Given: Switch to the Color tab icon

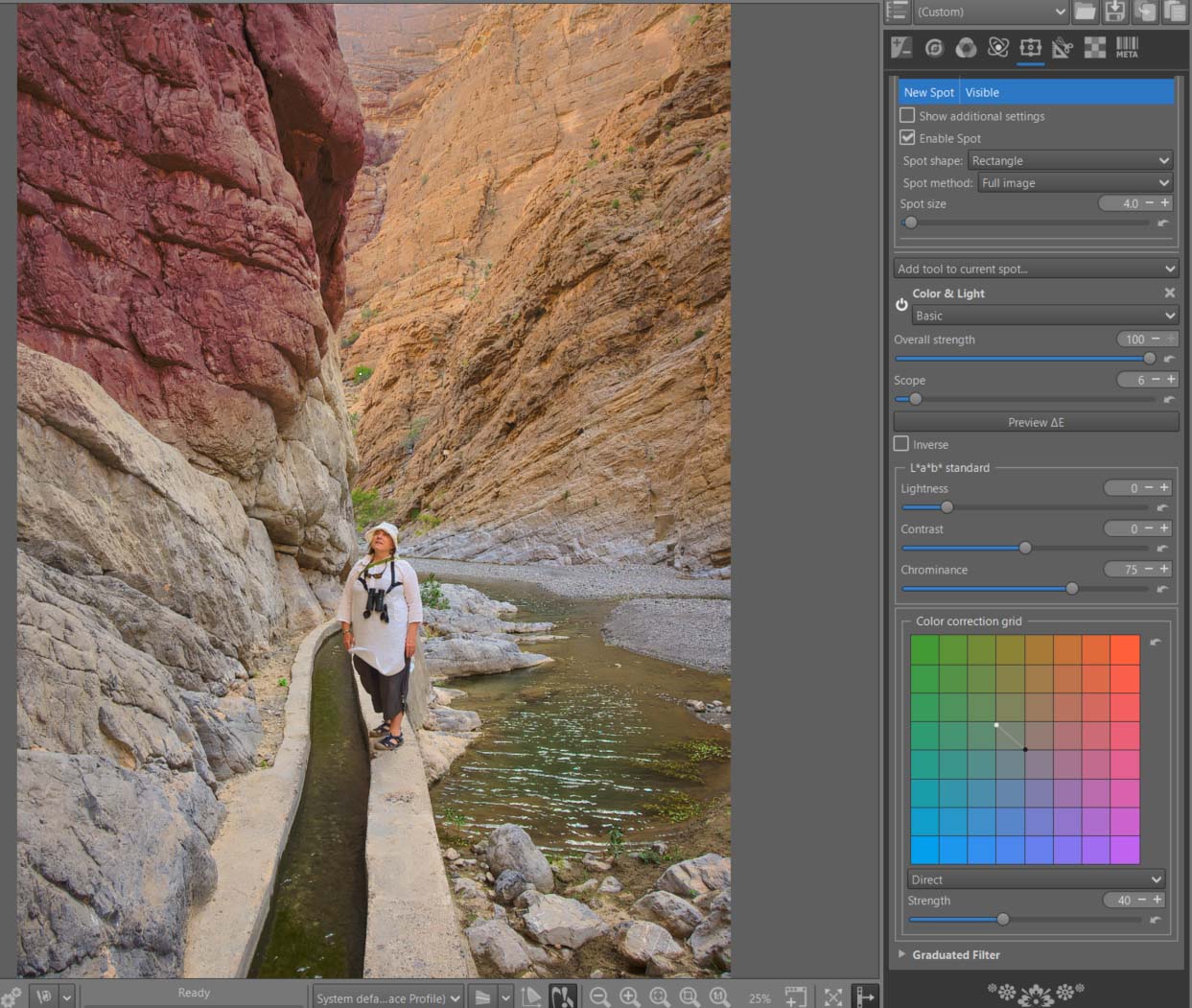Looking at the screenshot, I should (x=966, y=48).
